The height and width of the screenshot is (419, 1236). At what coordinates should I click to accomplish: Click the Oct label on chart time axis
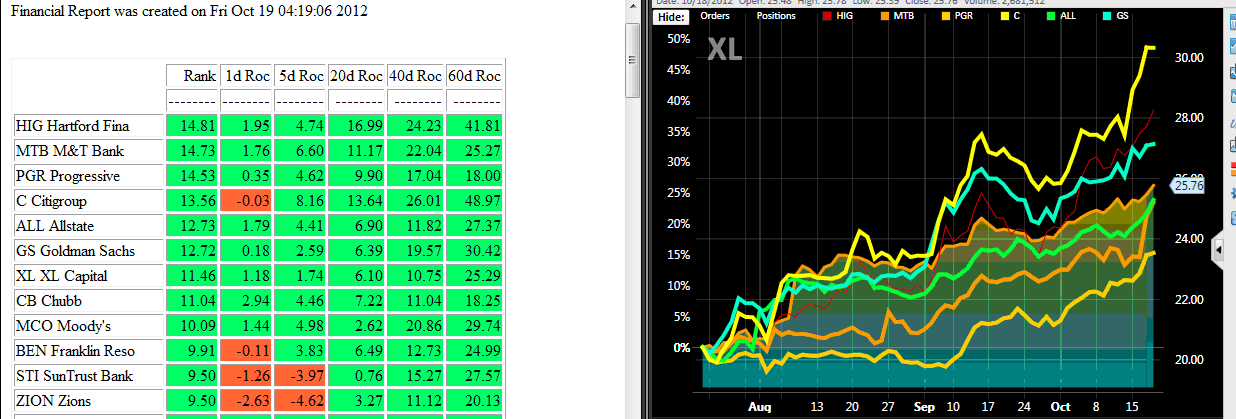(1062, 408)
